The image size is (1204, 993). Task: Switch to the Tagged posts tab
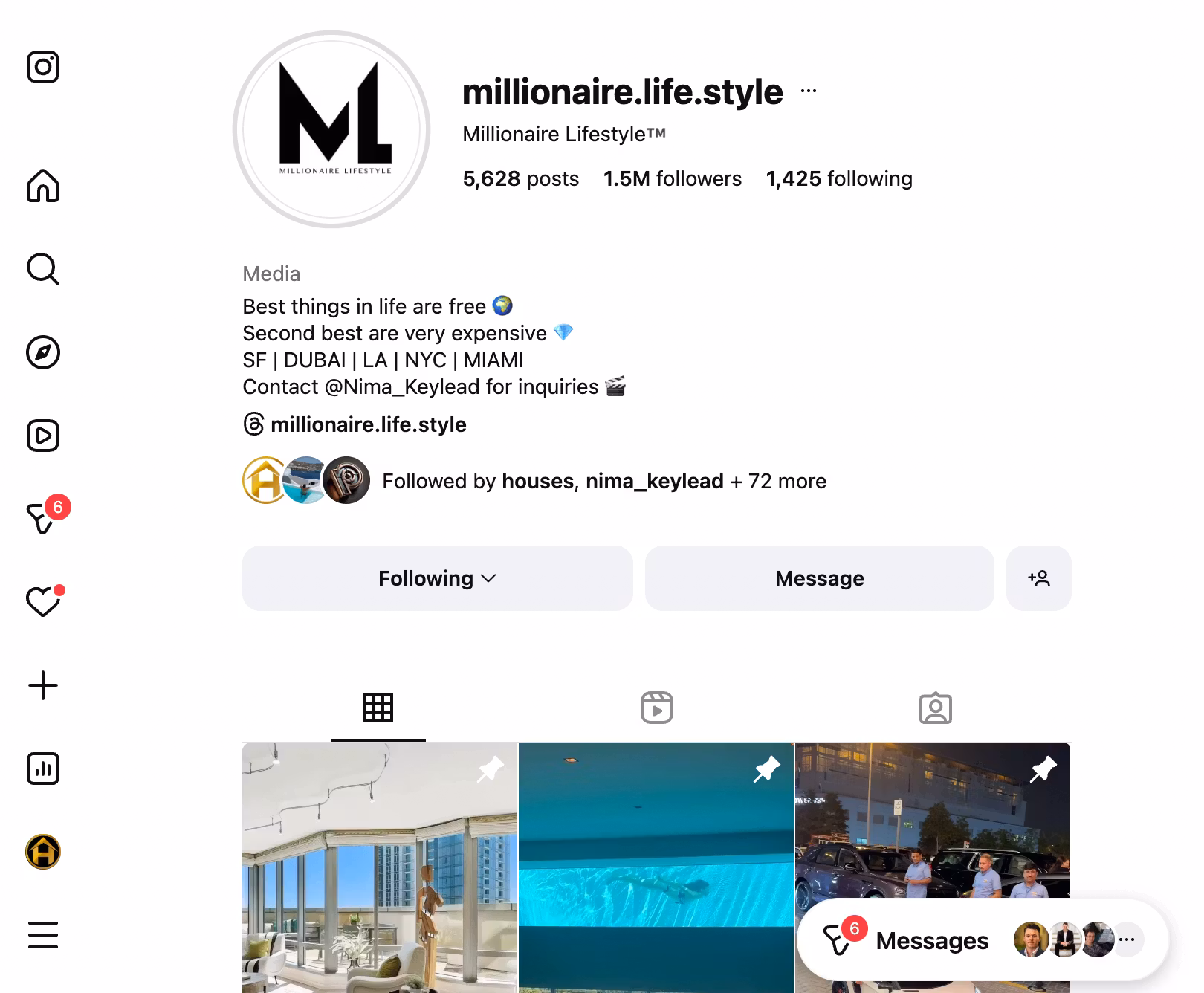[x=935, y=708]
